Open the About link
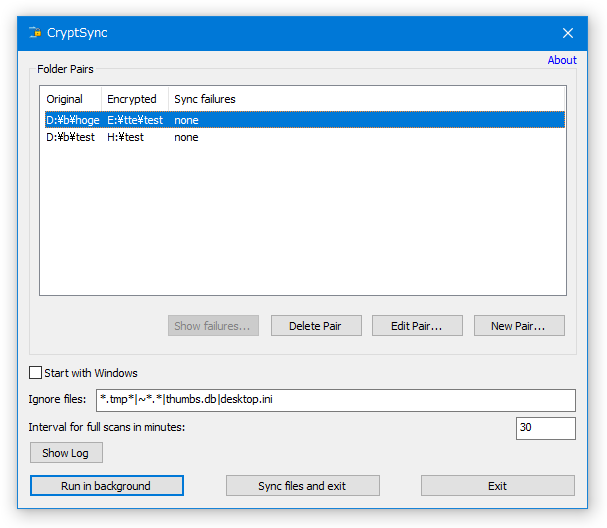Screen dimensions: 607x528 tap(562, 60)
